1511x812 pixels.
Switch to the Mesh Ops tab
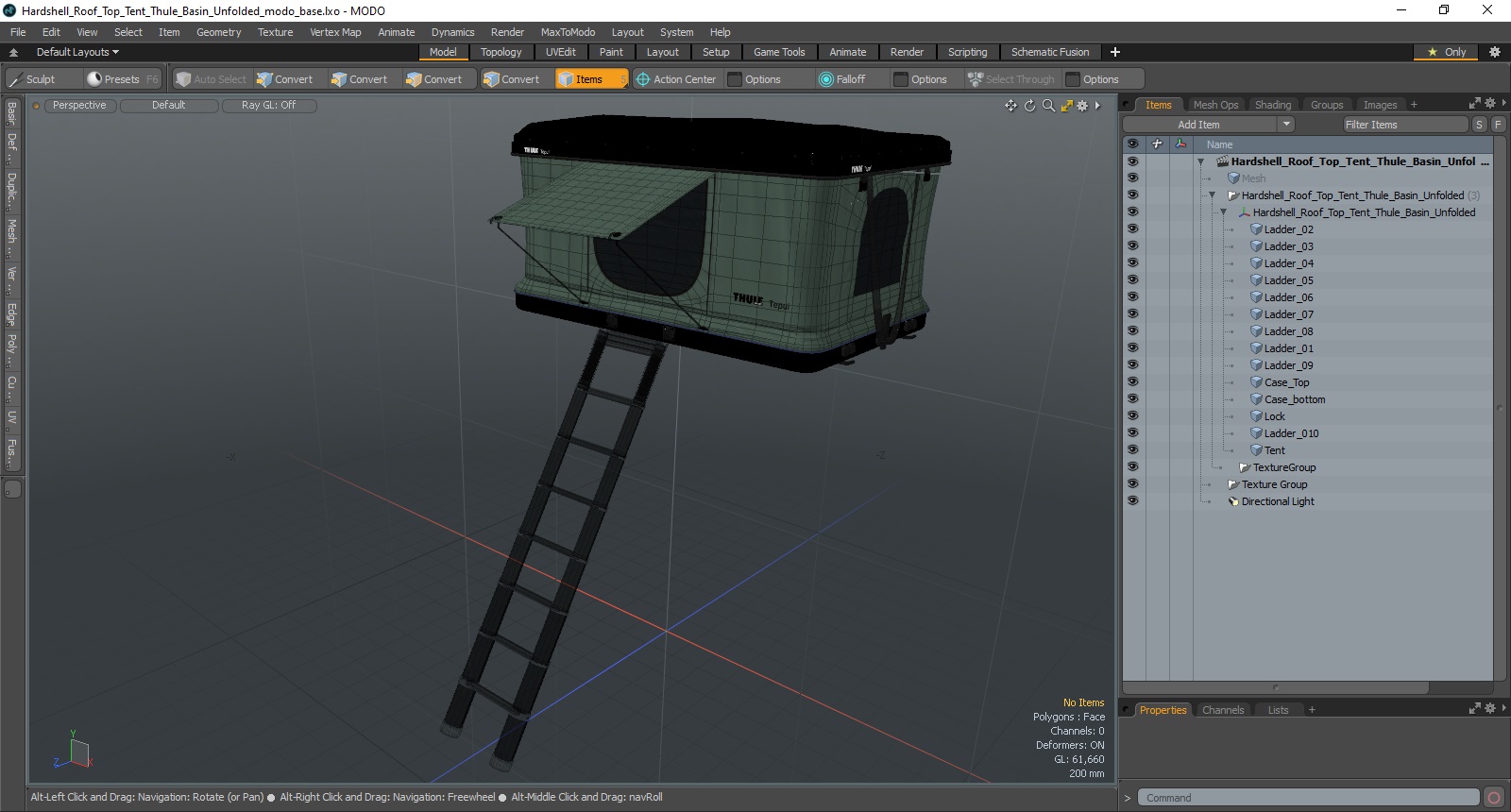coord(1215,105)
